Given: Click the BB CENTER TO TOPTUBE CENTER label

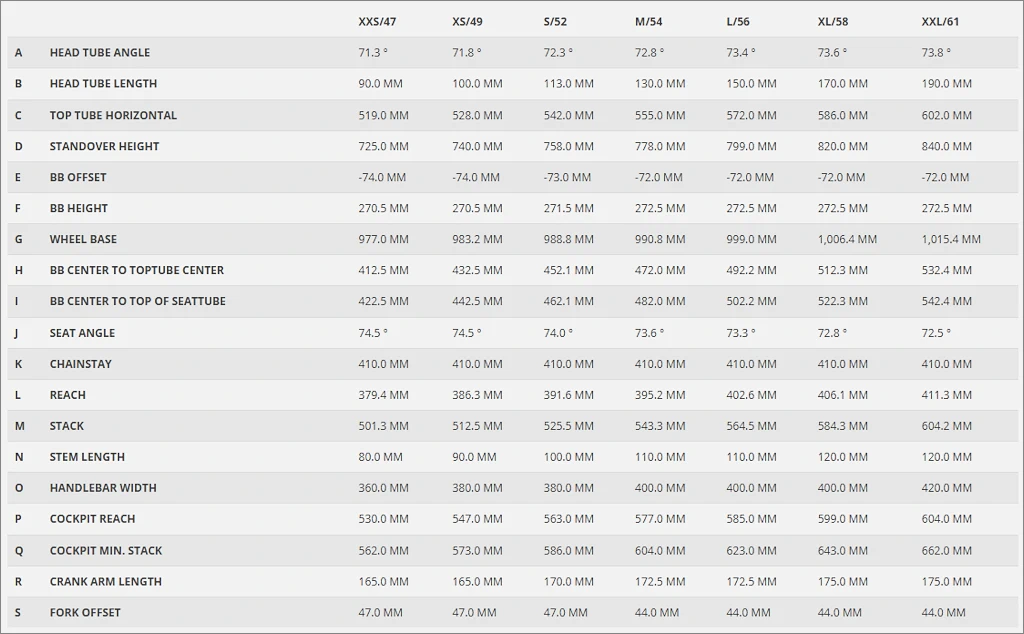Looking at the screenshot, I should pyautogui.click(x=137, y=270).
